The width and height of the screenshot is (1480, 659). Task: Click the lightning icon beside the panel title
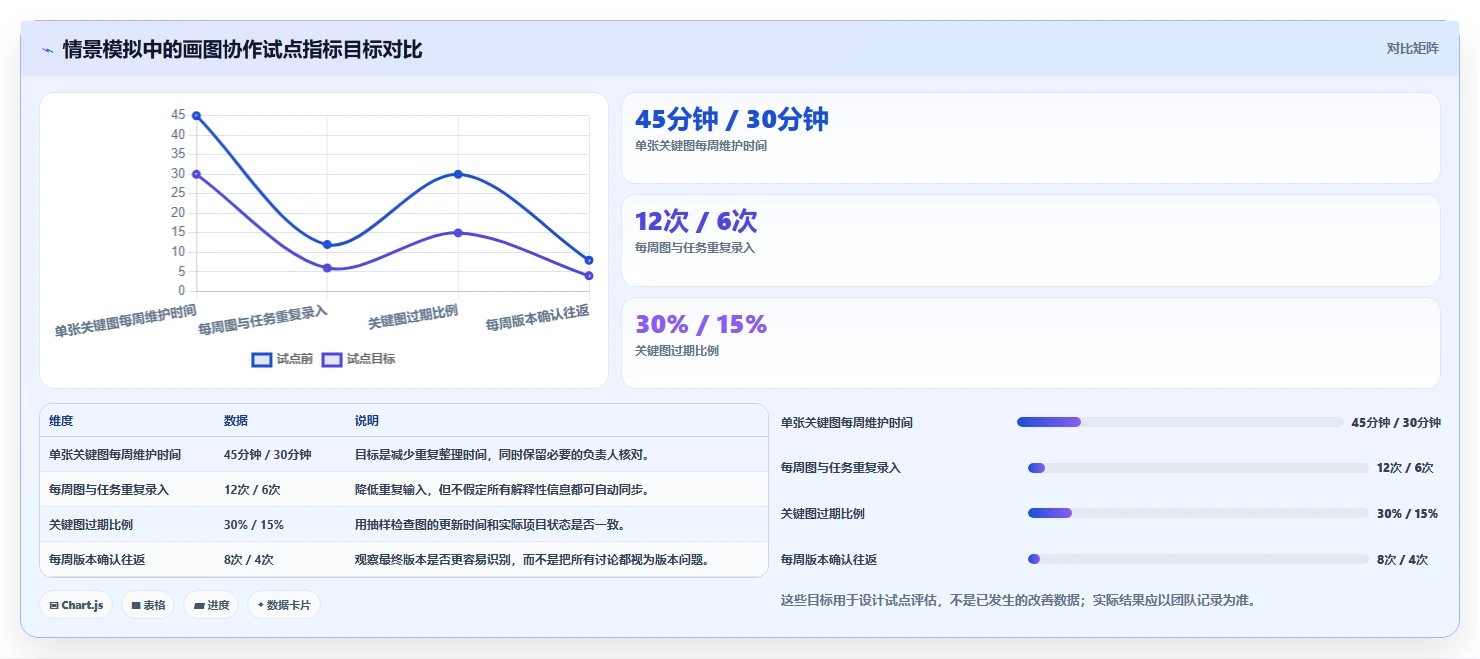click(47, 50)
